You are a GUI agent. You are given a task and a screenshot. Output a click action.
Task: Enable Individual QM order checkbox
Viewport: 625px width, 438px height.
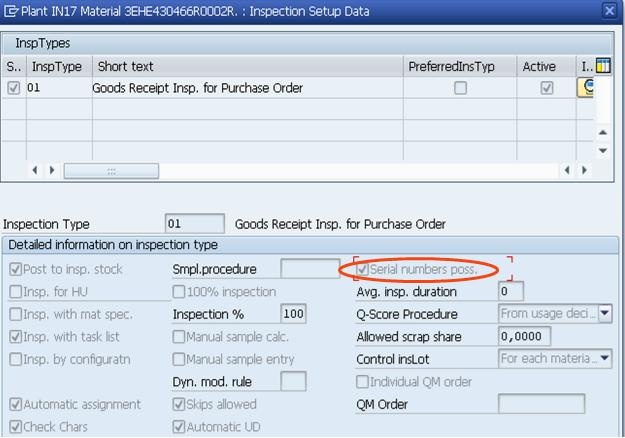(x=362, y=382)
